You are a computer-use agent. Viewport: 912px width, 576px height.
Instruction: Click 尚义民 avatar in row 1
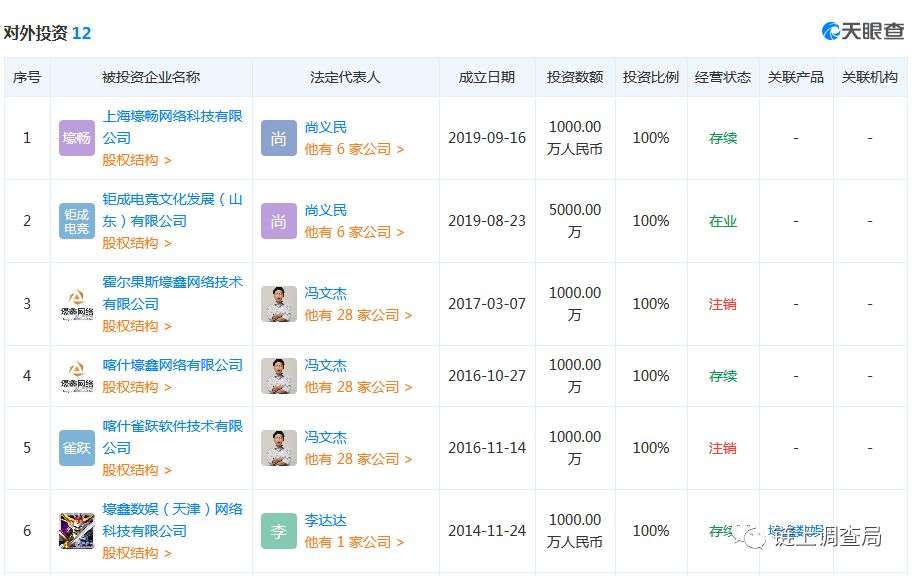[279, 138]
